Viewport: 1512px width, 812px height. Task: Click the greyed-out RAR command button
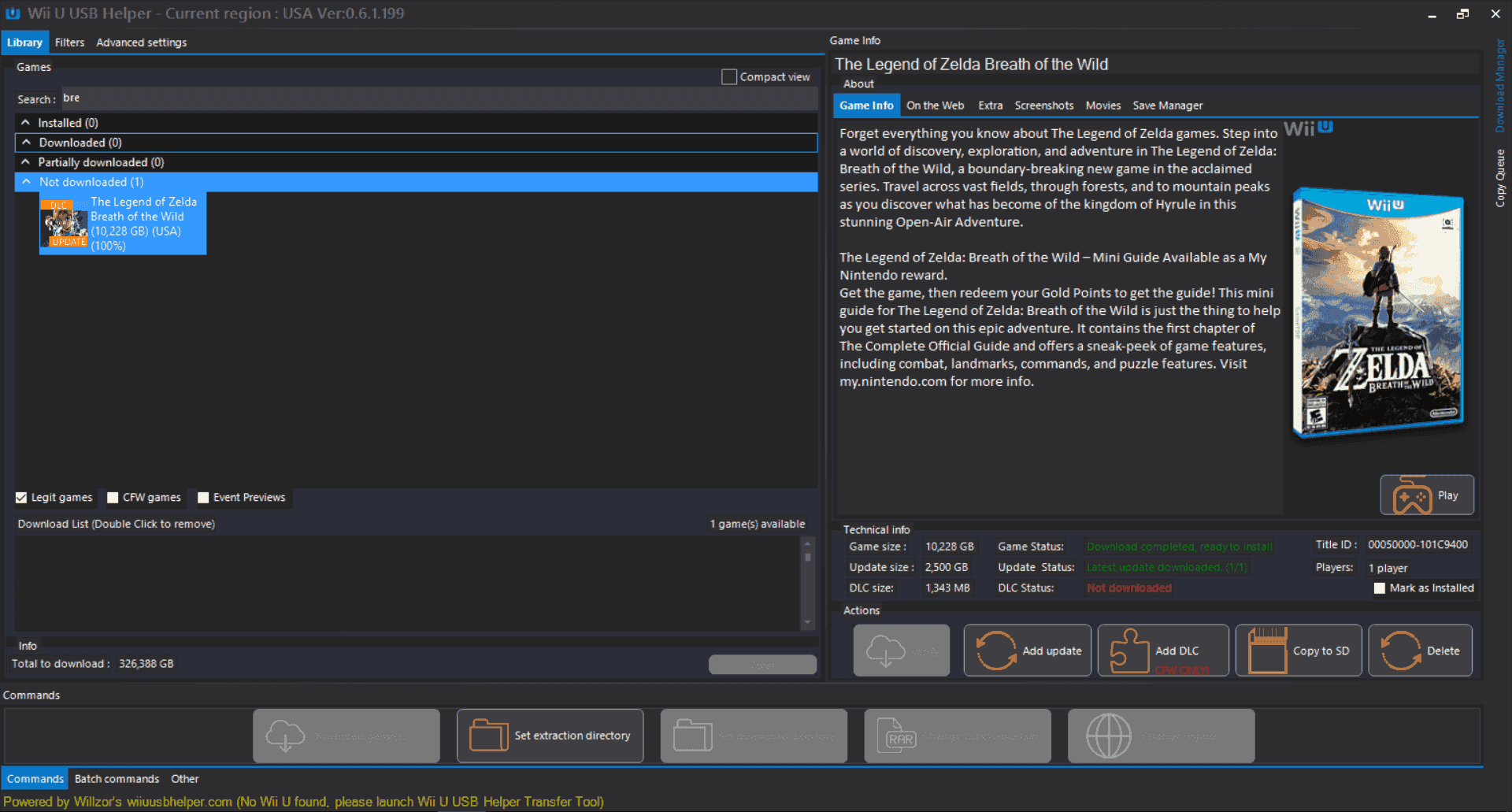pyautogui.click(x=958, y=736)
